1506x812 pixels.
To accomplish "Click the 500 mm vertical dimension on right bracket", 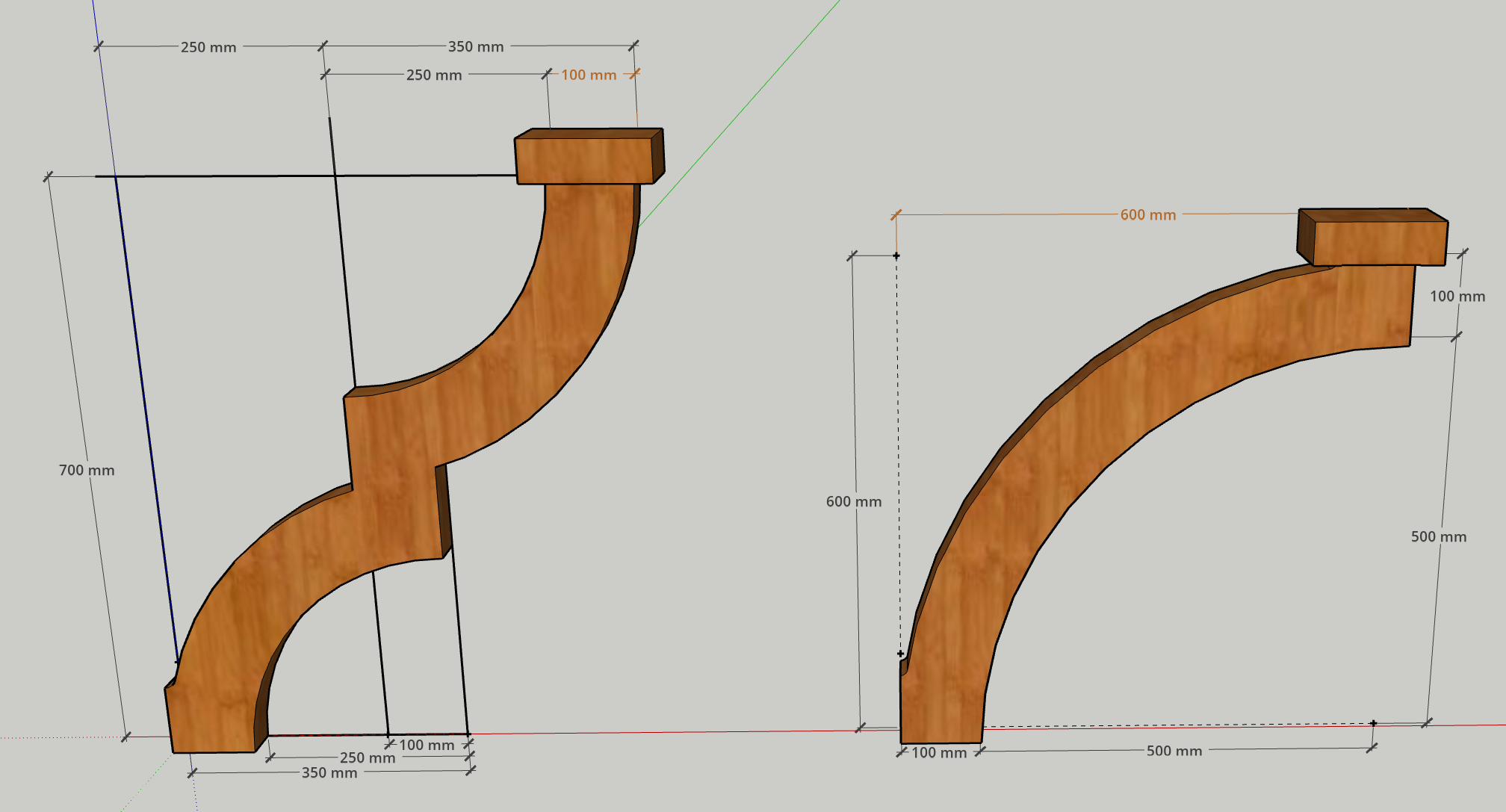I will [1439, 537].
